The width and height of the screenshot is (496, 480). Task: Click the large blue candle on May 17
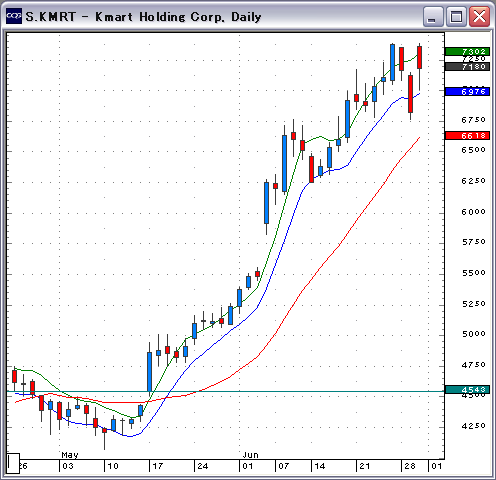pos(149,372)
